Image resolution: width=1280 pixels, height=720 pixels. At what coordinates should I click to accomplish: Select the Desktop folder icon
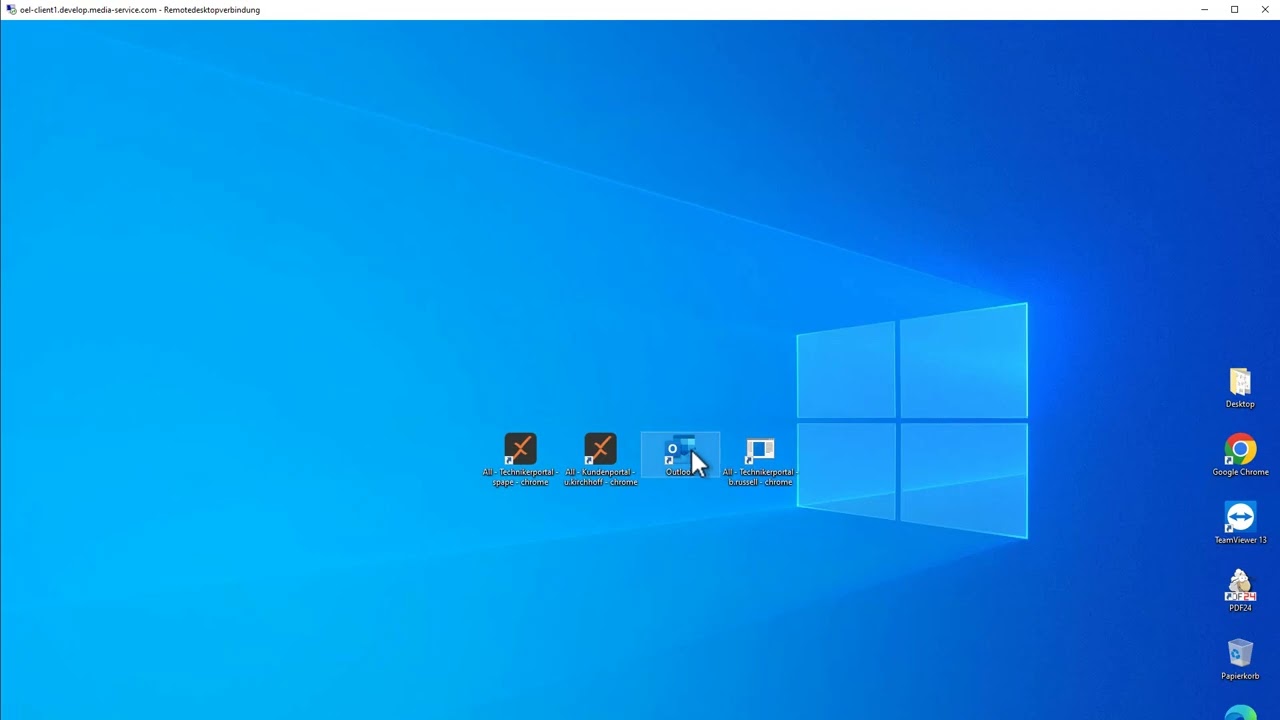[x=1240, y=388]
